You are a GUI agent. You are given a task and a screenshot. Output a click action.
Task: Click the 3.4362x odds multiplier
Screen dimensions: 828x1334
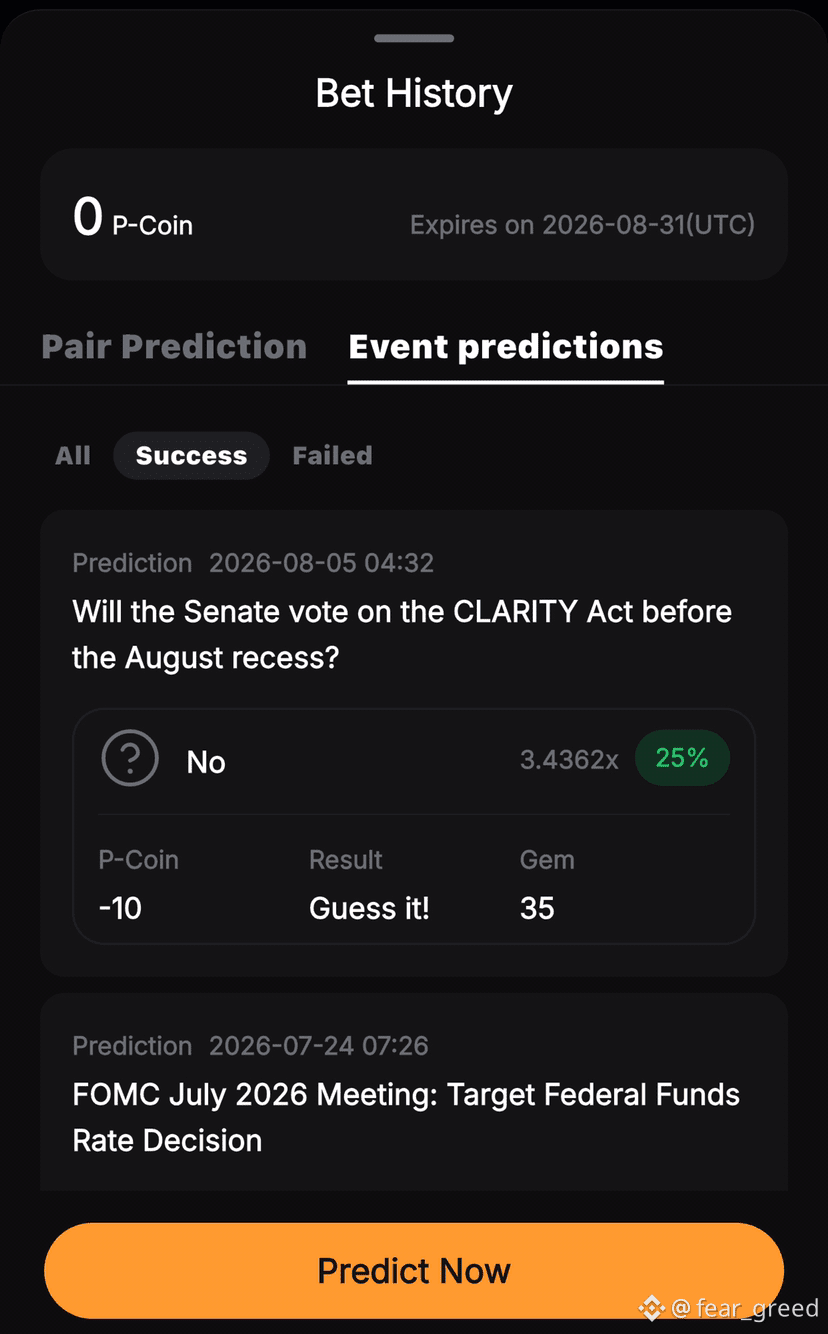coord(569,760)
